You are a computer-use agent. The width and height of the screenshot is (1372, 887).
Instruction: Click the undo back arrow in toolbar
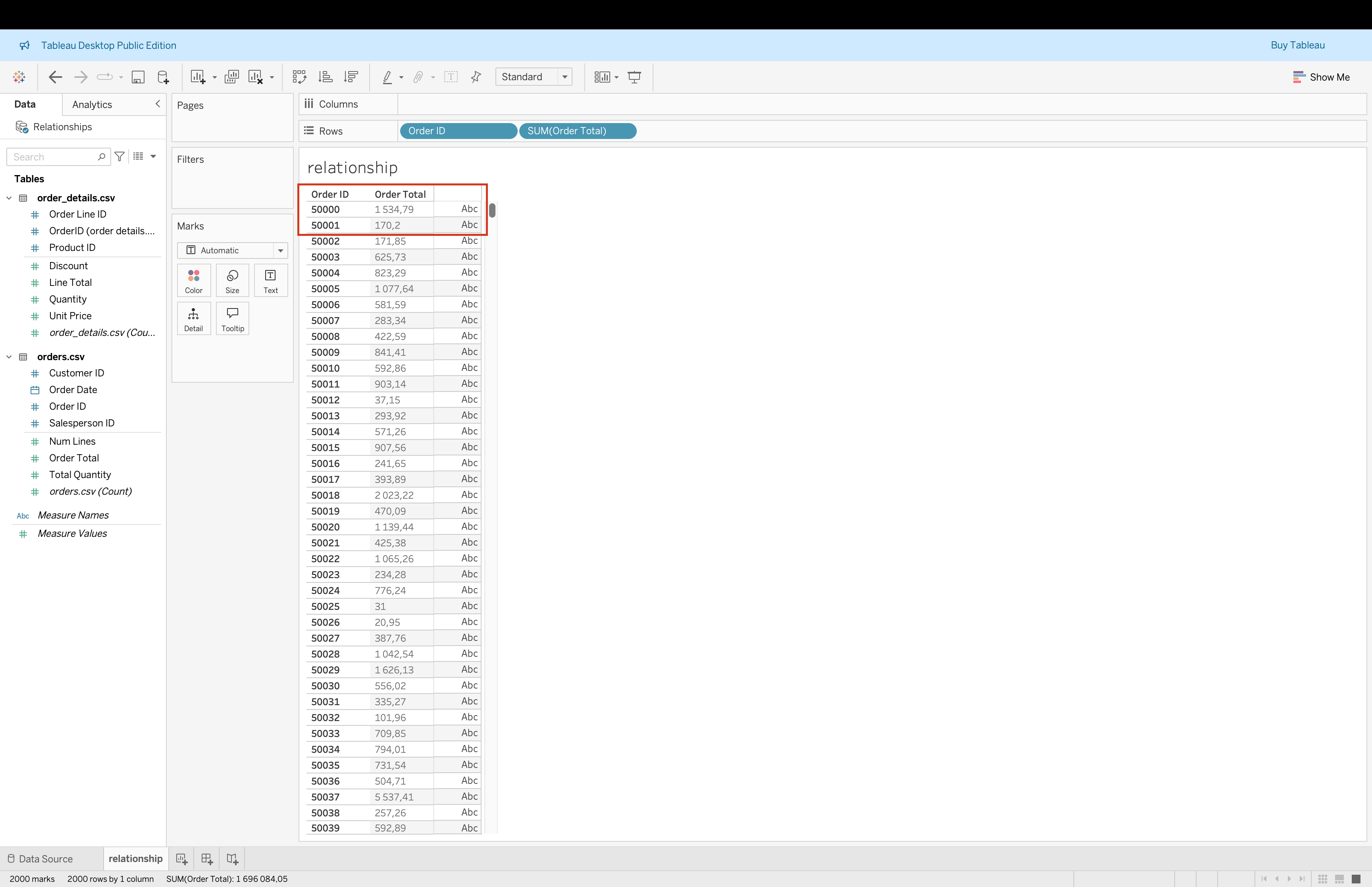point(55,77)
